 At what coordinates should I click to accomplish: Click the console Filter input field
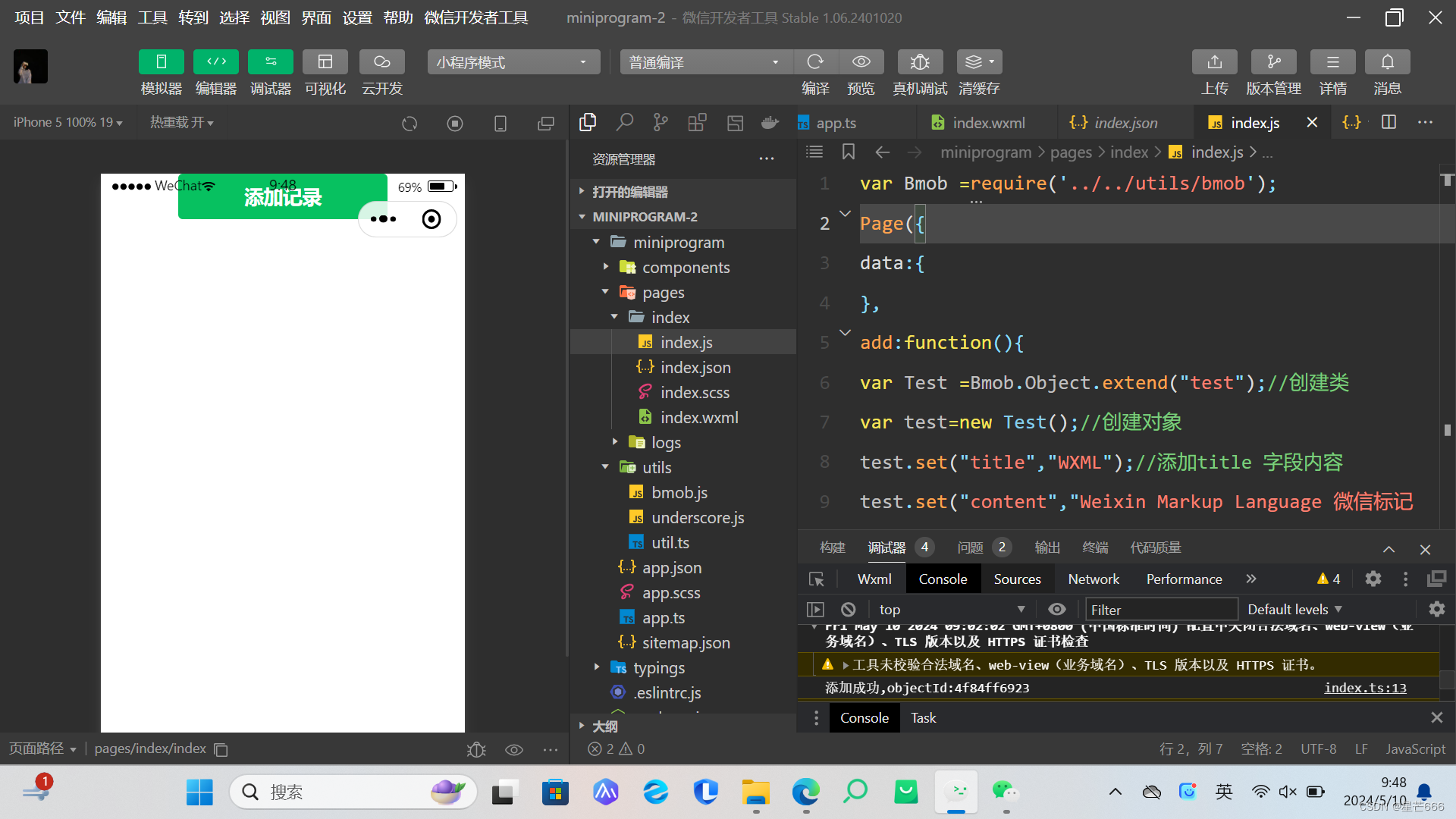tap(1161, 610)
